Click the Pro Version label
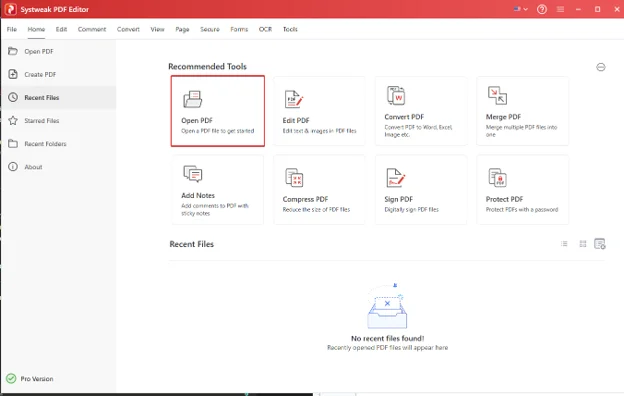Screen dimensions: 624x396 [x=37, y=379]
